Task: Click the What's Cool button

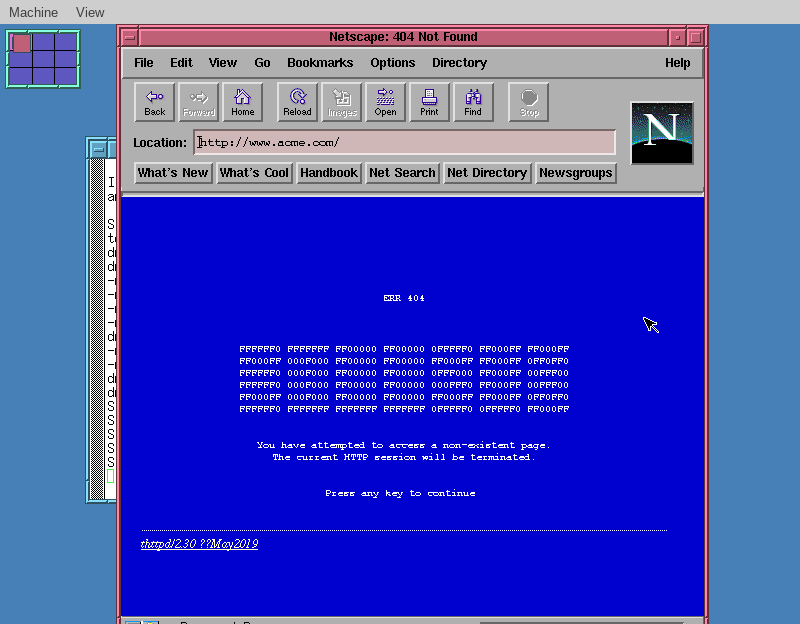Action: point(254,173)
